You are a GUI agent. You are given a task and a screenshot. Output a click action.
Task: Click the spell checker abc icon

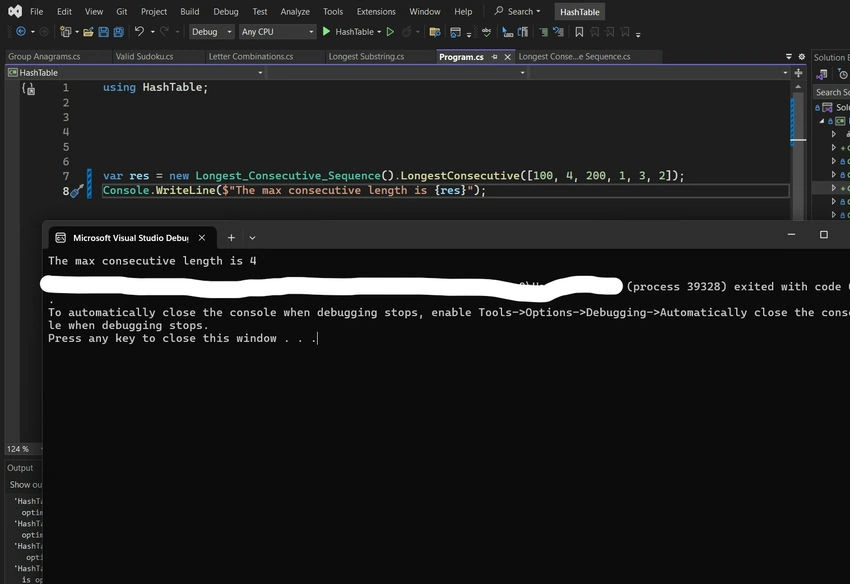(486, 33)
